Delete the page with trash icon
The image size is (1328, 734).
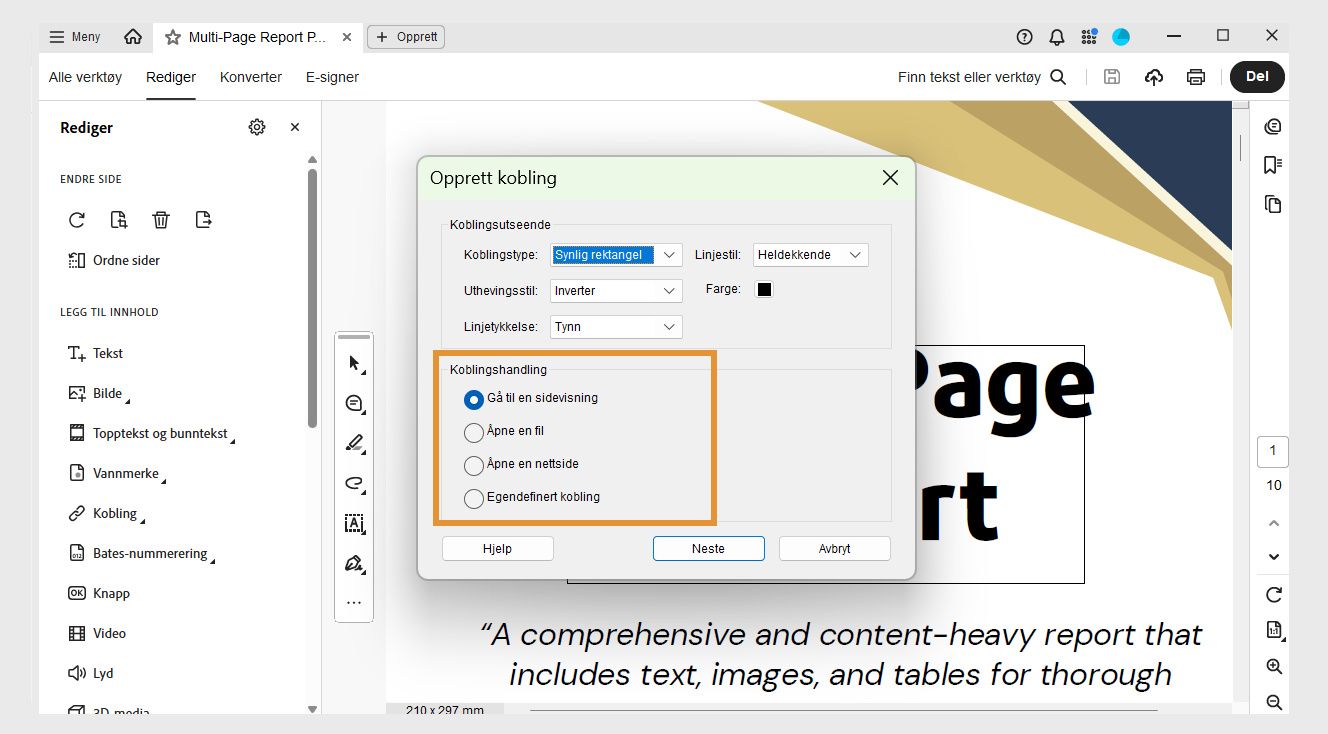pos(161,220)
